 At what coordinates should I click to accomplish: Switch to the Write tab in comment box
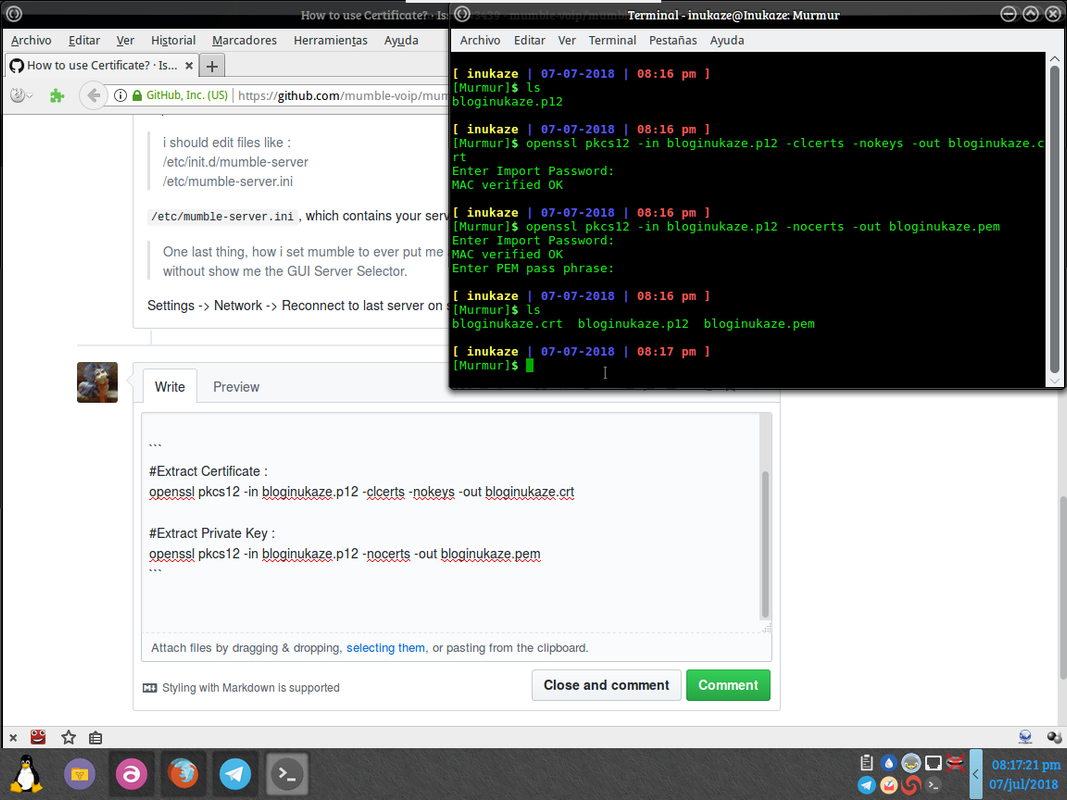[x=169, y=386]
